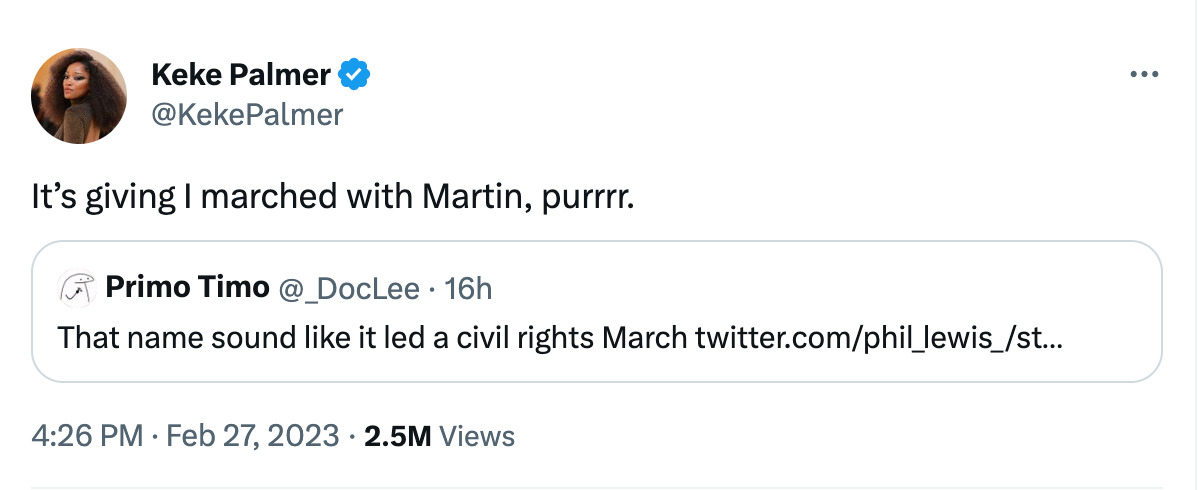Screen dimensions: 1198x490
Task: Open the Keke Palmer display name
Action: click(x=240, y=74)
